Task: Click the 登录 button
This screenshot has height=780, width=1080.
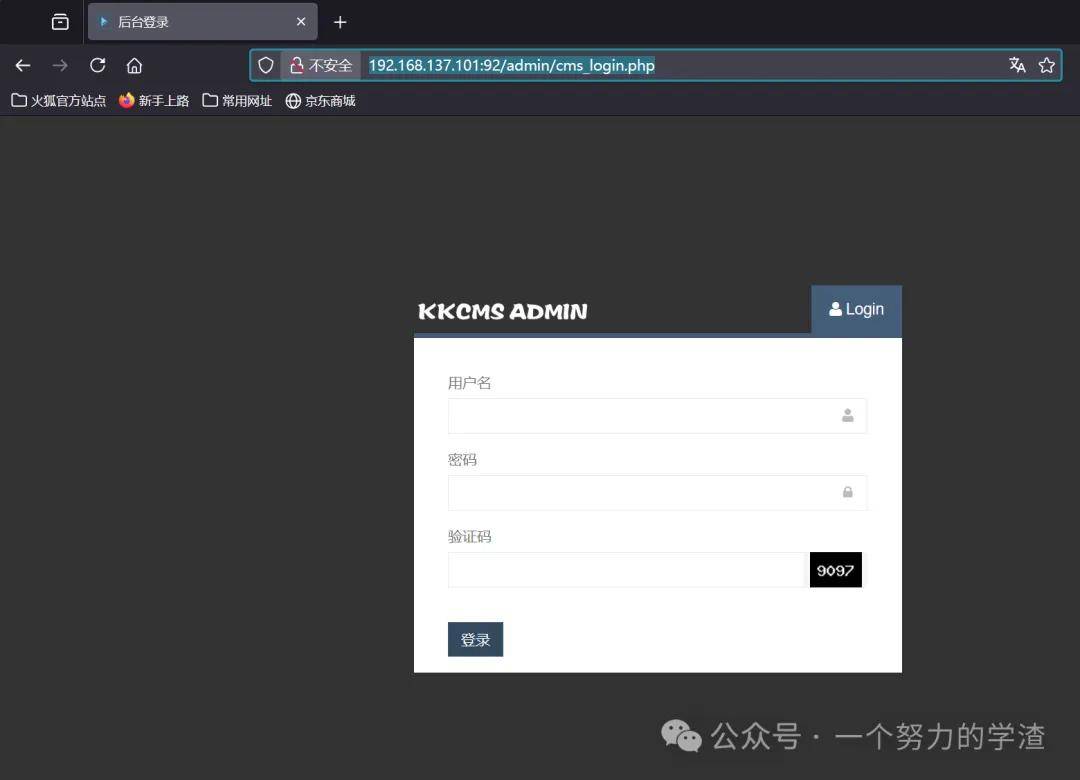Action: [475, 639]
